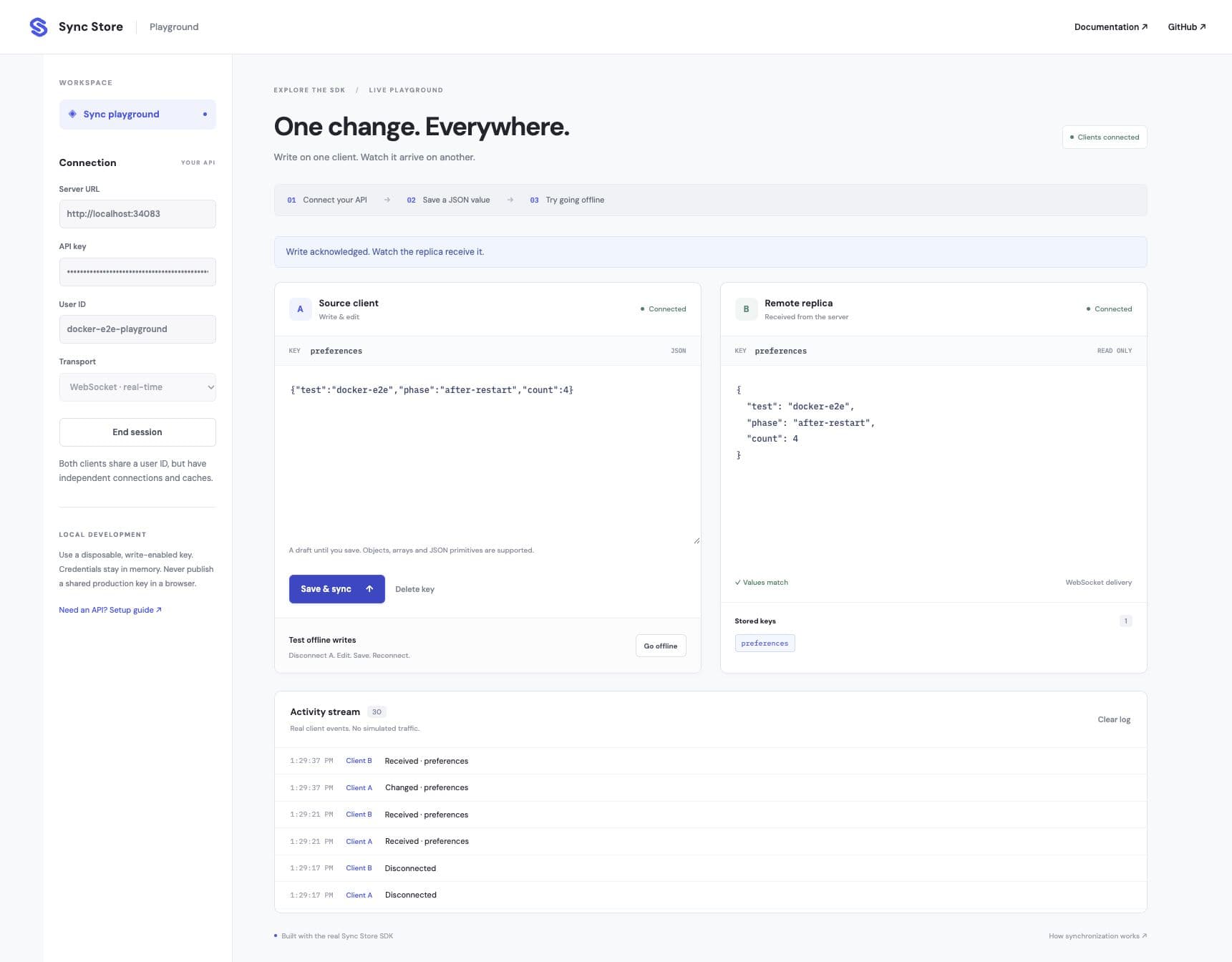Open How synchronization works link
1232x962 pixels.
coord(1097,936)
